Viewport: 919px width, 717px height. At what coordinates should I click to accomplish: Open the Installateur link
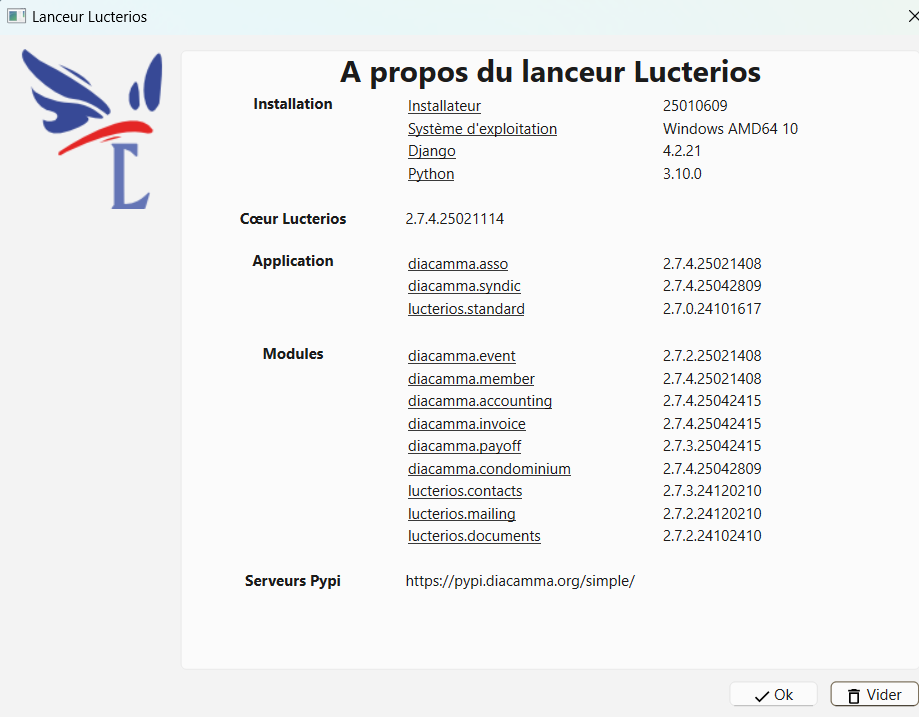tap(444, 106)
